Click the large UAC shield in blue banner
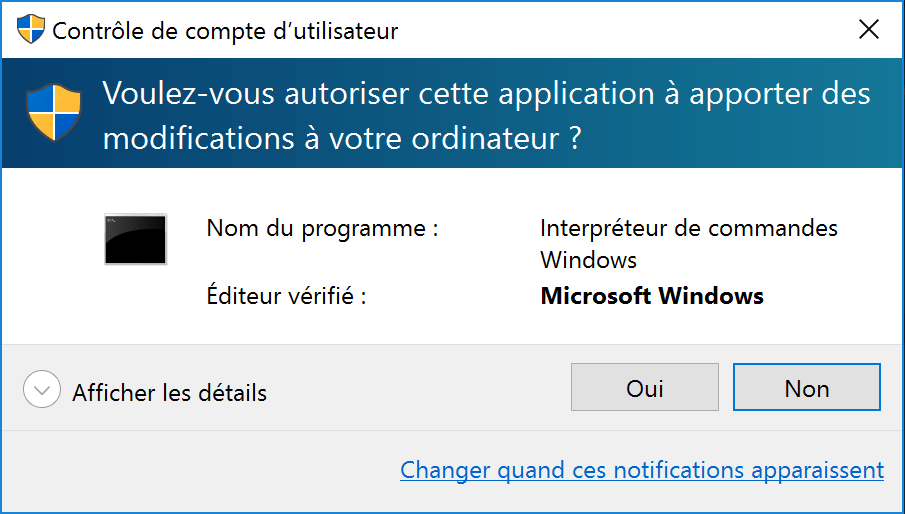This screenshot has width=905, height=514. coord(54,113)
